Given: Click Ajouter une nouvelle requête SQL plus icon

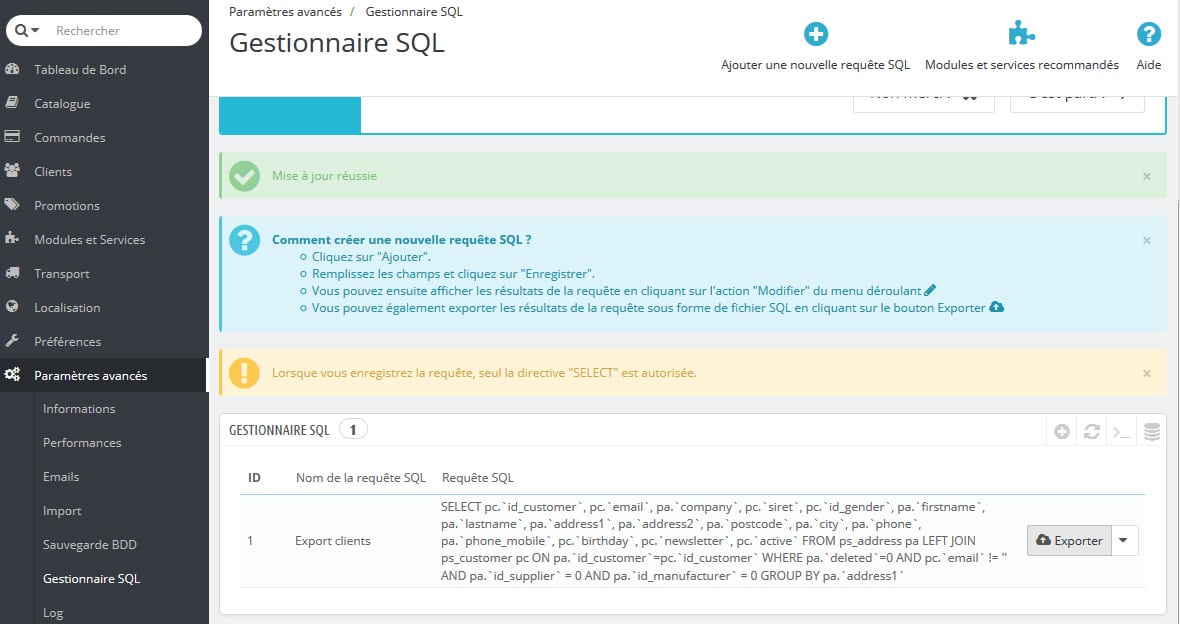Looking at the screenshot, I should 816,34.
